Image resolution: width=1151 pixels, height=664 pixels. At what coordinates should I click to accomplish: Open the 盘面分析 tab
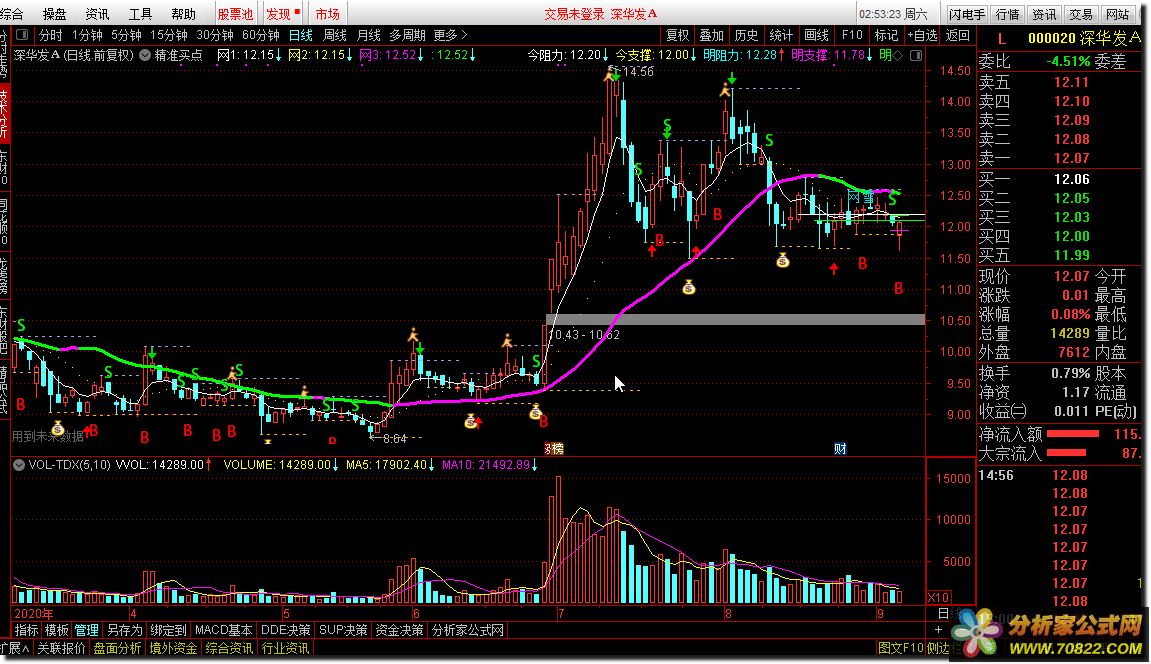[117, 648]
